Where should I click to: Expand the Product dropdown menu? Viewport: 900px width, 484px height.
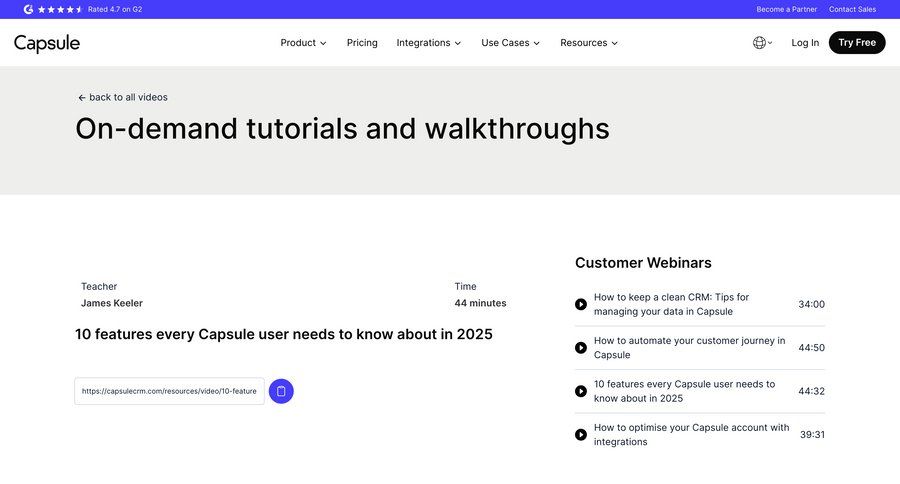pos(303,43)
